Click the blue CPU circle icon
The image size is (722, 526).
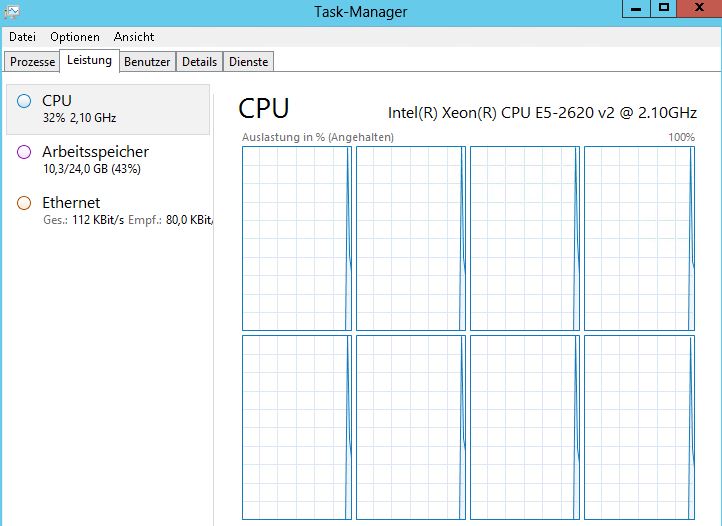(24, 101)
